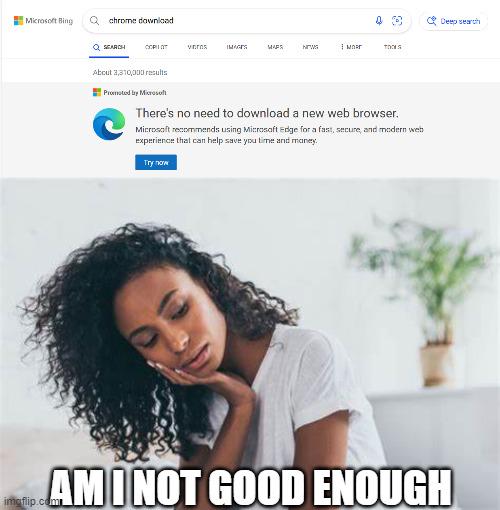Viewport: 500px width, 510px height.
Task: Click the Try now button
Action: (x=156, y=162)
